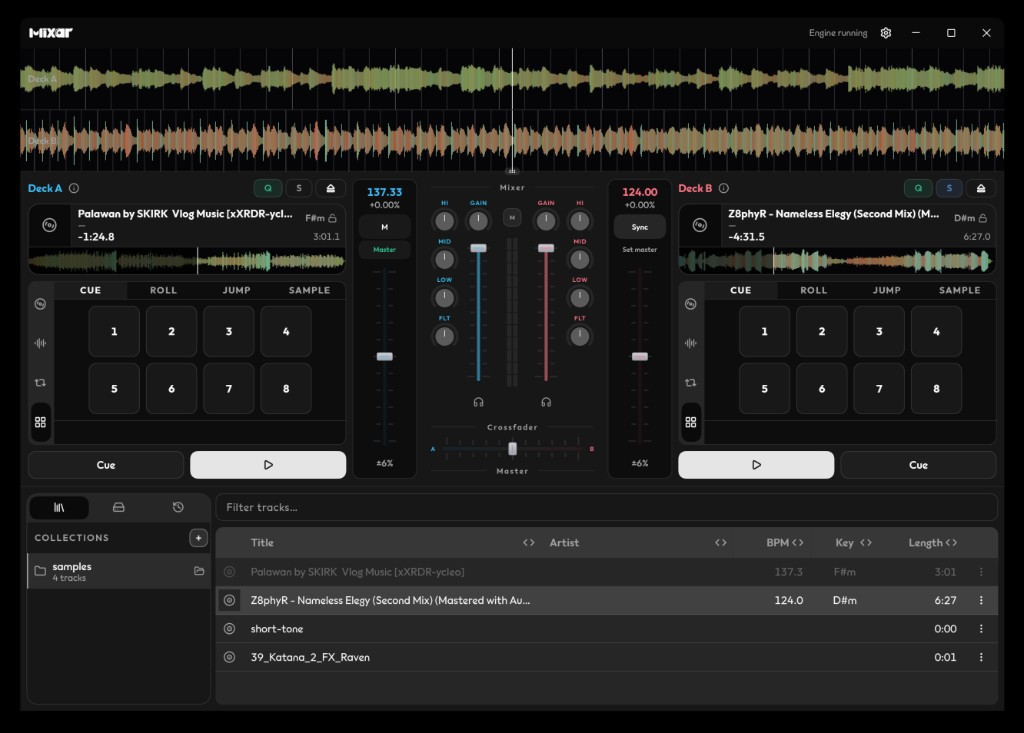Select Deck A vinyl mode side icon
The image size is (1024, 733).
(40, 304)
